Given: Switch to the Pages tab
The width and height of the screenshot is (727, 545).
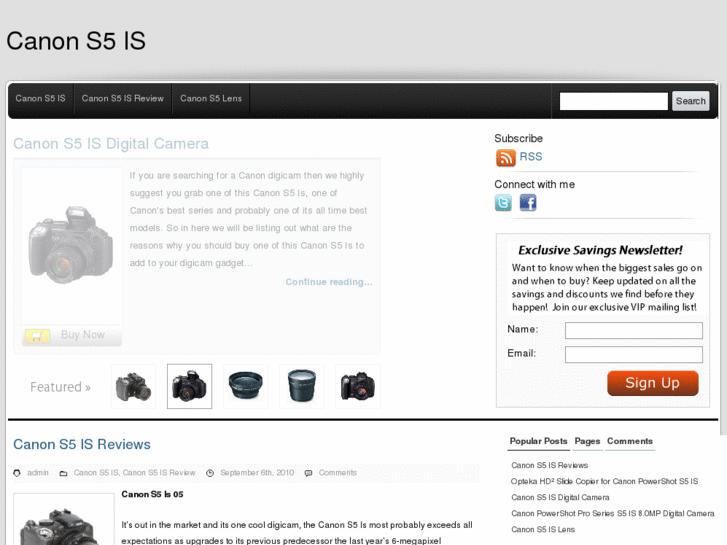Looking at the screenshot, I should pos(587,441).
